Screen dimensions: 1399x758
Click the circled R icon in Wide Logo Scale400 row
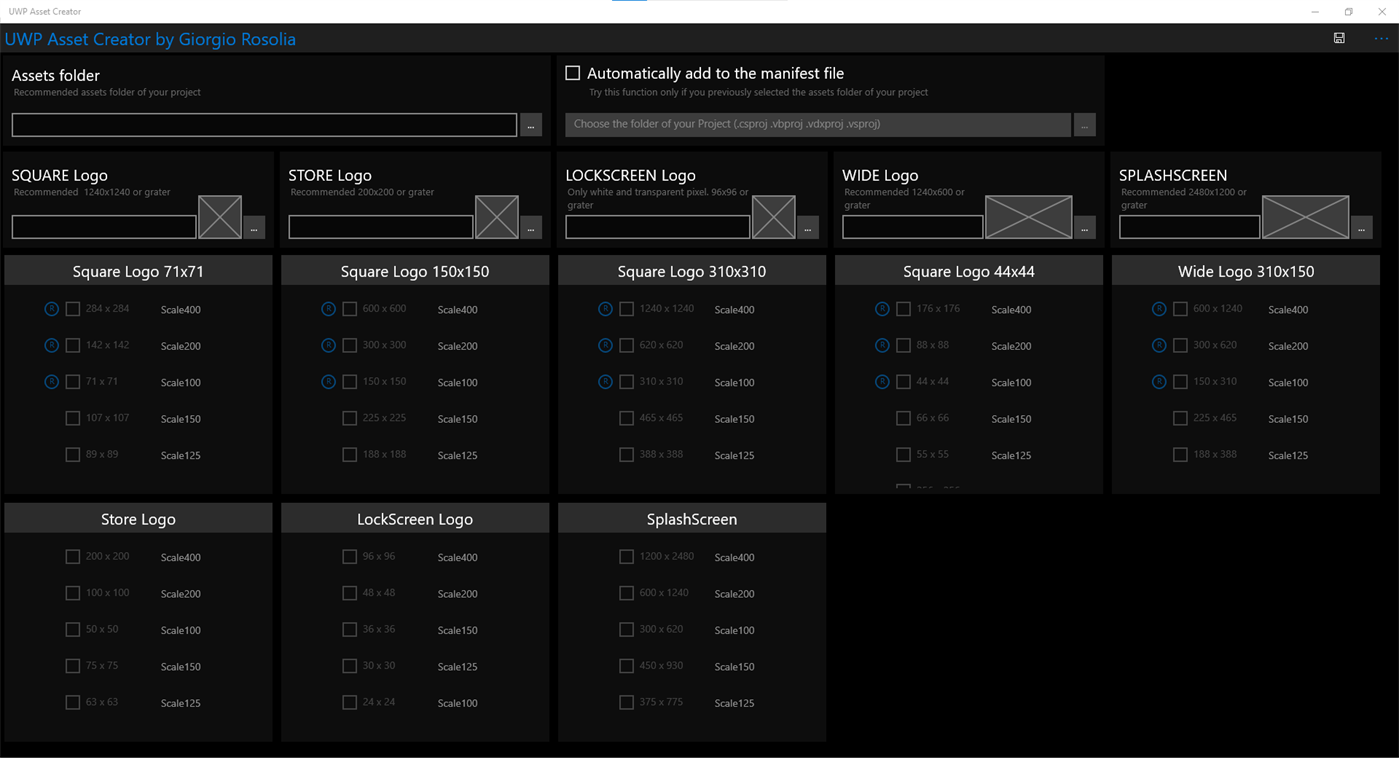tap(1159, 309)
